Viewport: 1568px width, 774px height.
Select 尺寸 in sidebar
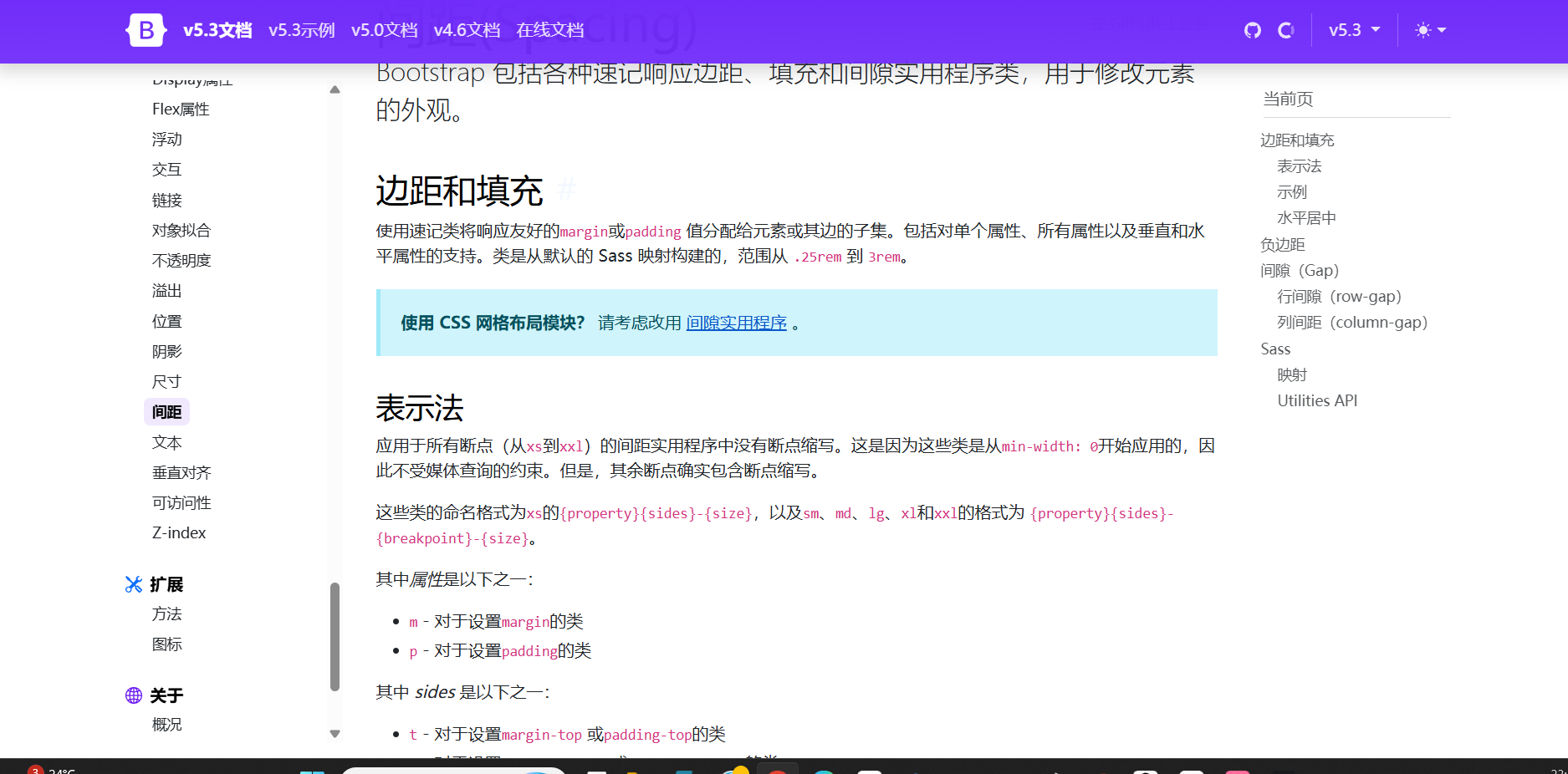[167, 381]
